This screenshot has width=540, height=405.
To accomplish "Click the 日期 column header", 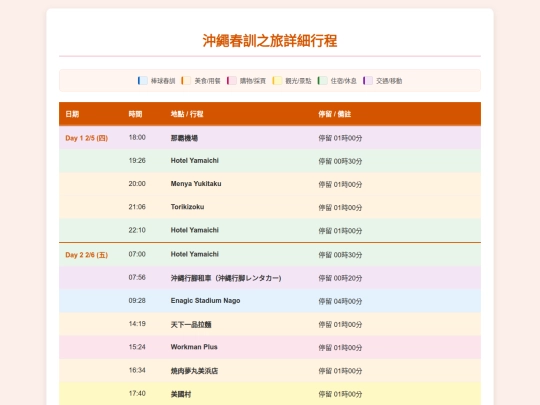I will tap(72, 114).
